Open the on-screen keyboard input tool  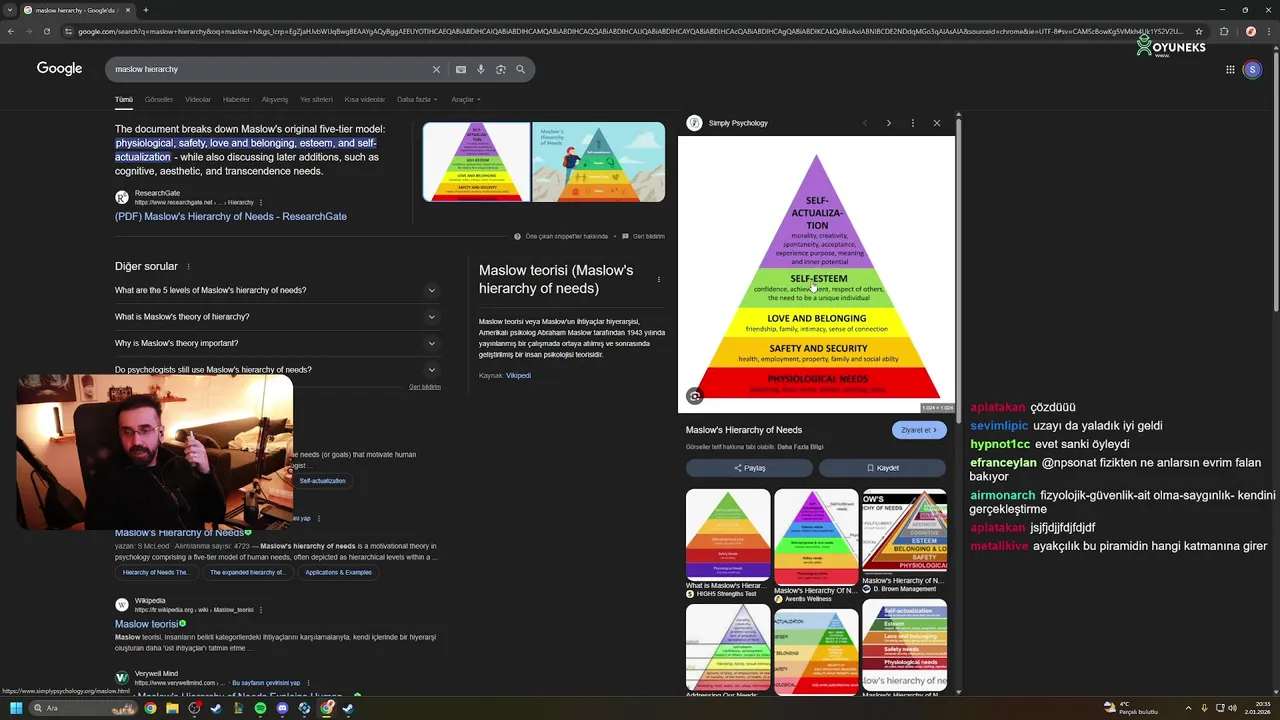click(x=461, y=70)
